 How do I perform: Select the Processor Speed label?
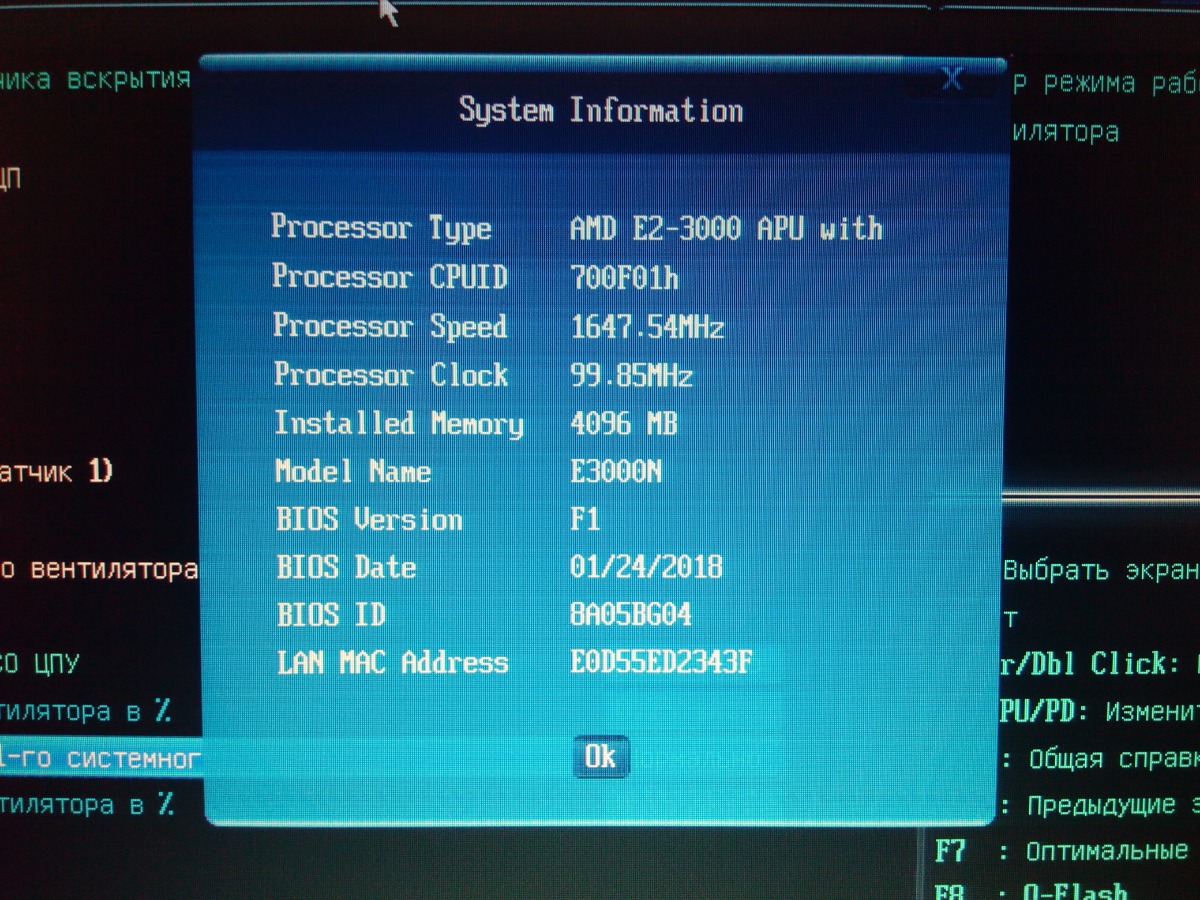point(391,325)
